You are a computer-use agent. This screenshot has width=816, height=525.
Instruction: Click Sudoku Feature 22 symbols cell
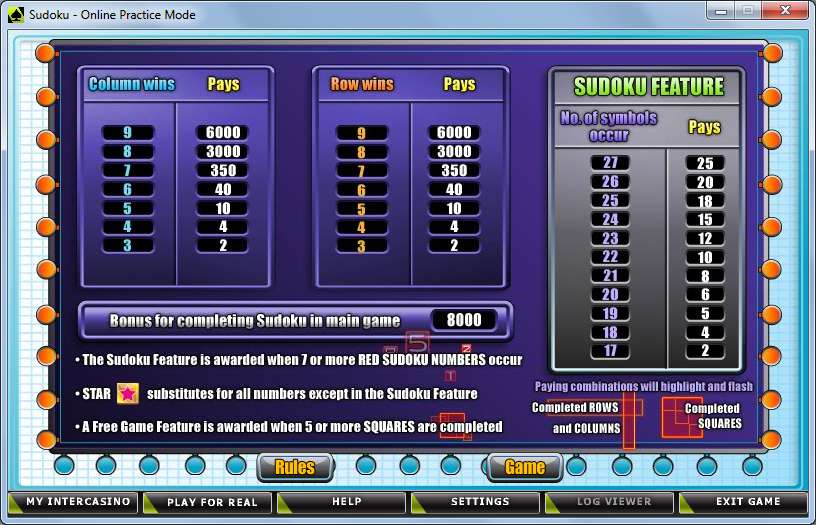click(610, 257)
